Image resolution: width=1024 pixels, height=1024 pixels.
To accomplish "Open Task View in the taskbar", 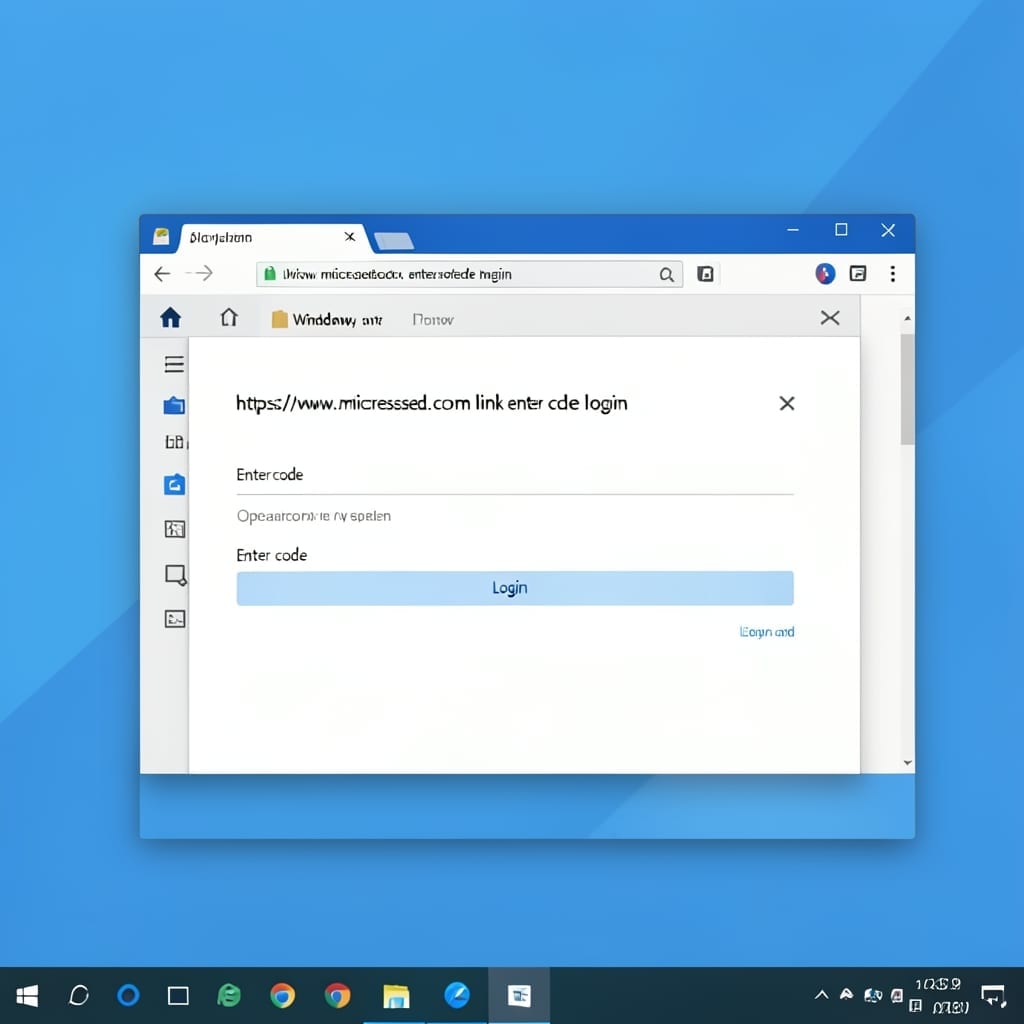I will [178, 996].
